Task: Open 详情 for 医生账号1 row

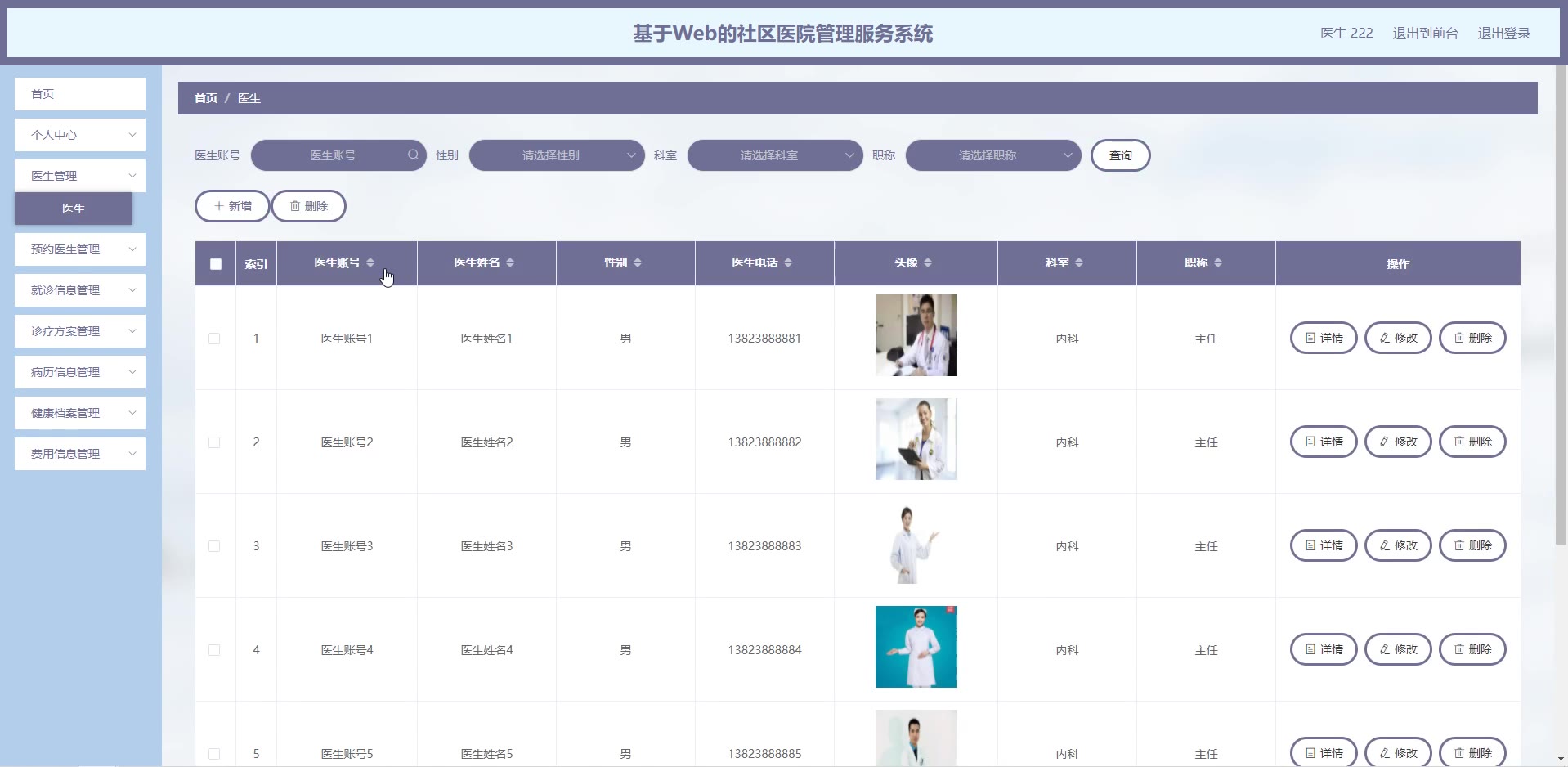Action: click(x=1324, y=338)
